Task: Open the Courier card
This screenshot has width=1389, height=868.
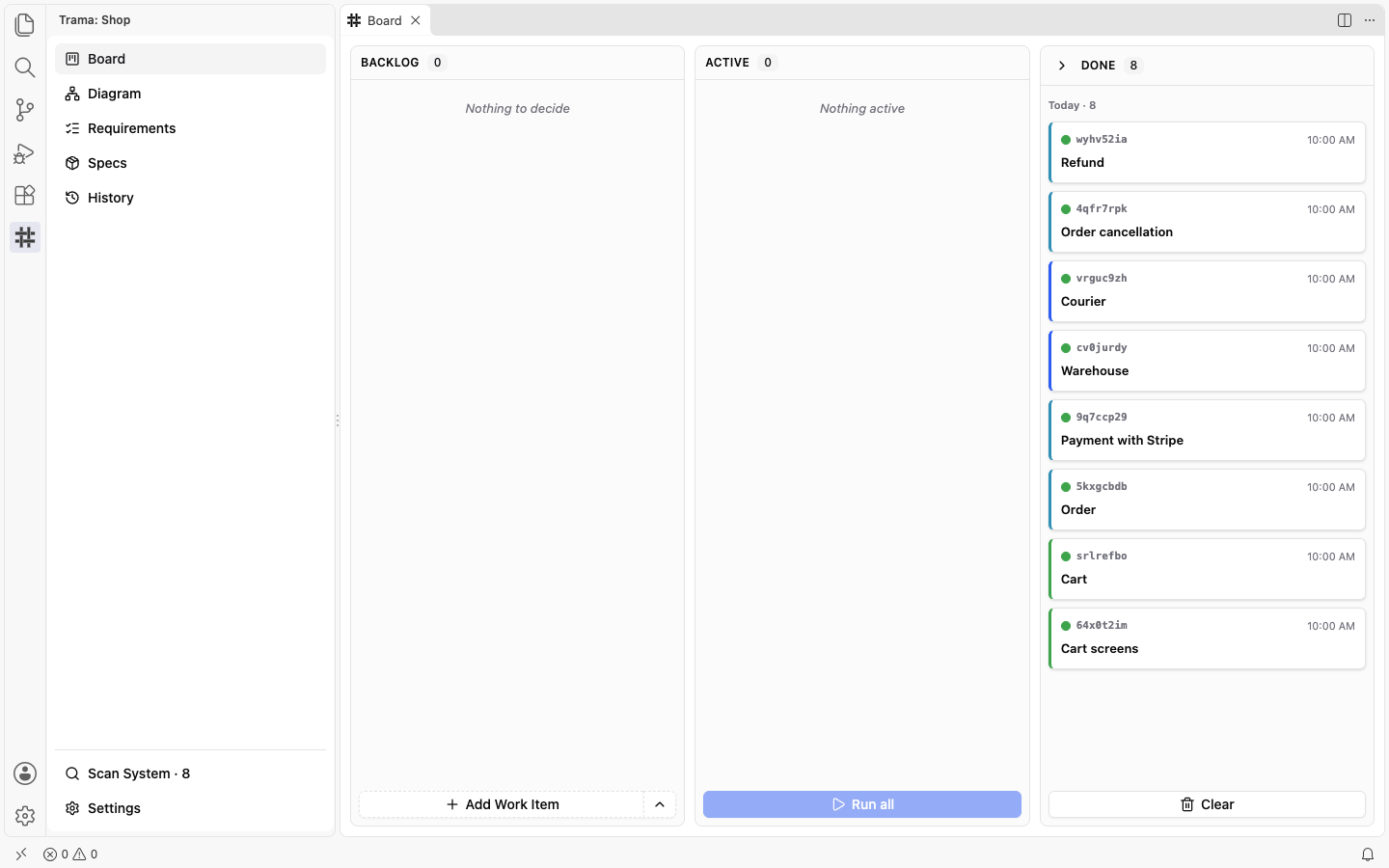Action: point(1207,291)
